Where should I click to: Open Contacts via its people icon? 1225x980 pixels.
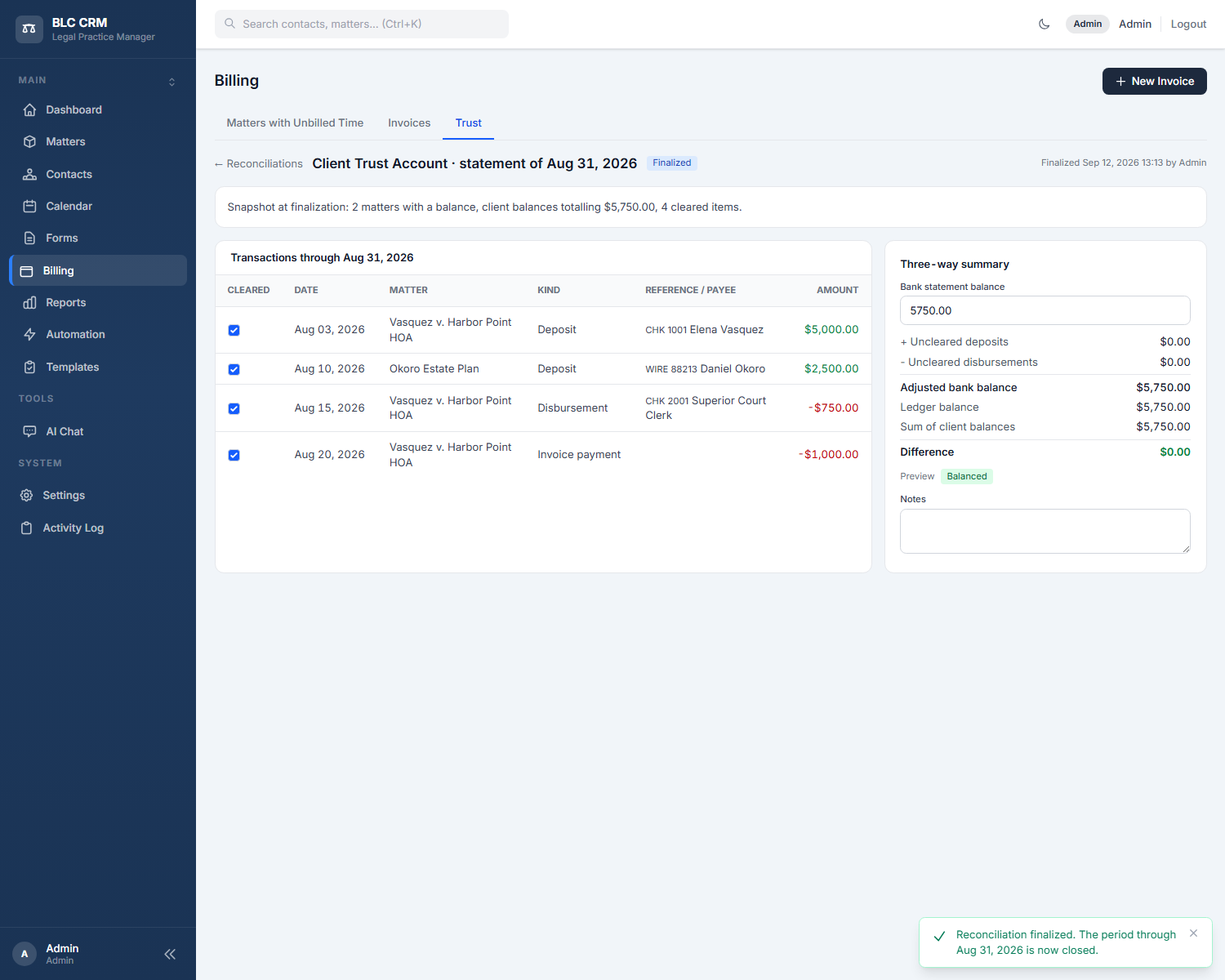tap(30, 175)
